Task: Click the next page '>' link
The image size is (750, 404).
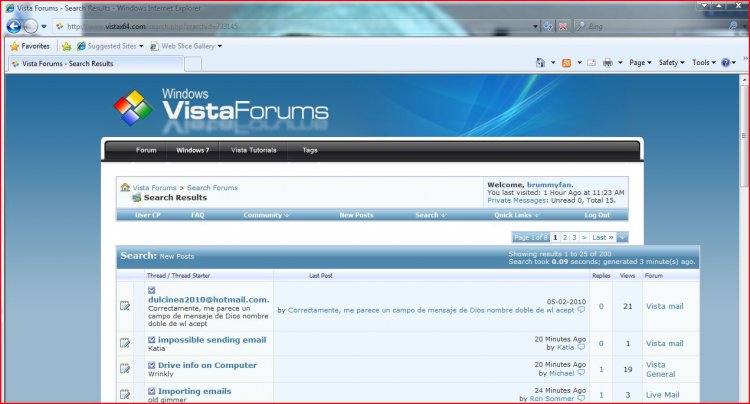Action: pyautogui.click(x=584, y=237)
